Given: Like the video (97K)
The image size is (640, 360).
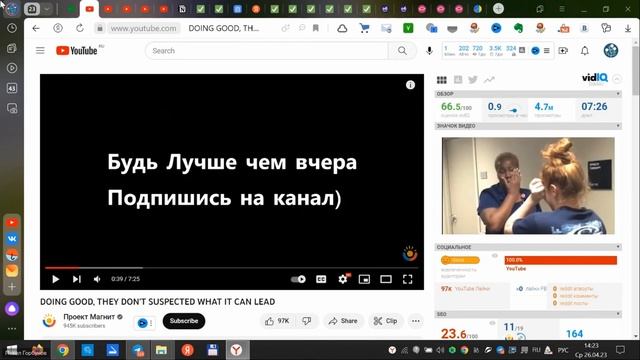Looking at the screenshot, I should (277, 321).
